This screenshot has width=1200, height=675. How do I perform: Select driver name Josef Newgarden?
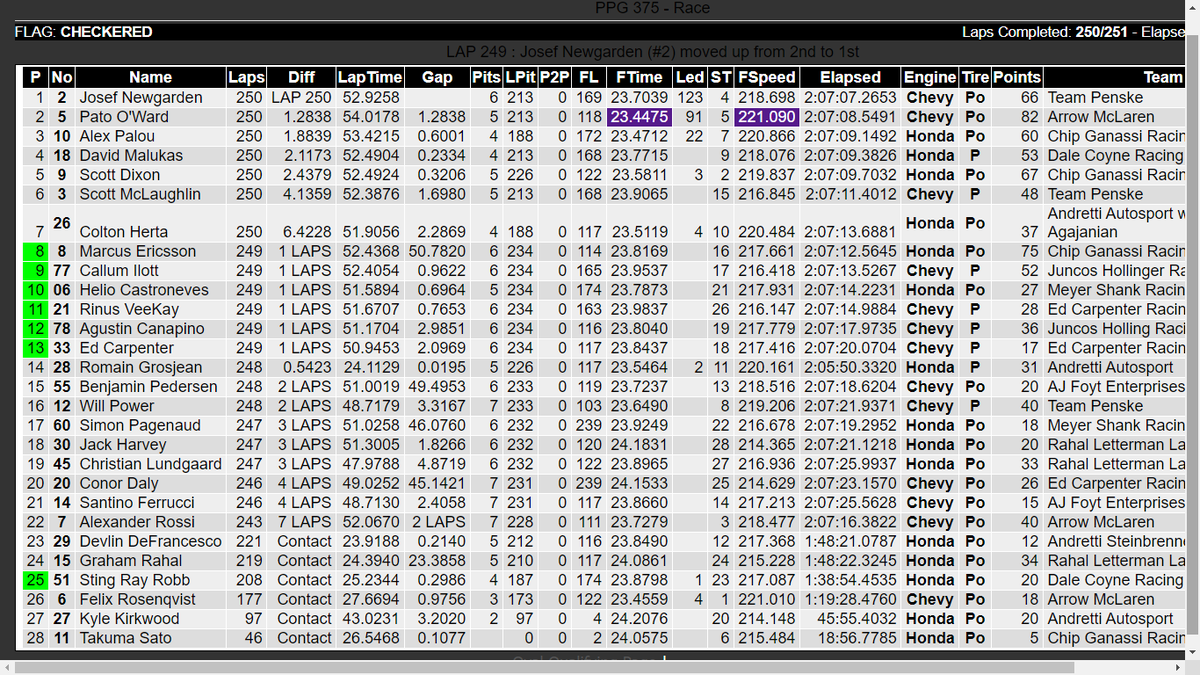(141, 98)
